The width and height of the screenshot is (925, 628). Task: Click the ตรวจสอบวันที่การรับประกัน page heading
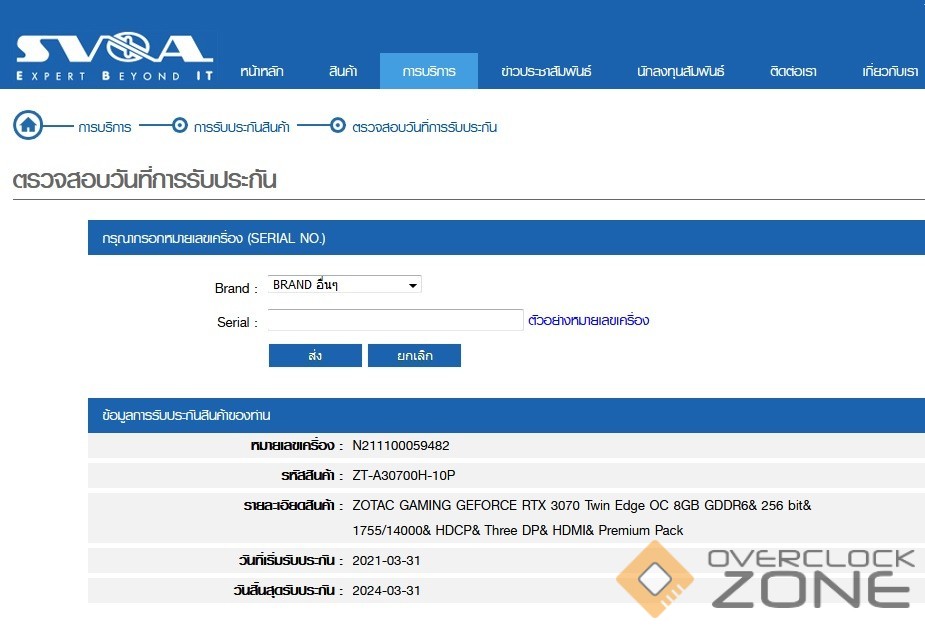click(x=145, y=179)
